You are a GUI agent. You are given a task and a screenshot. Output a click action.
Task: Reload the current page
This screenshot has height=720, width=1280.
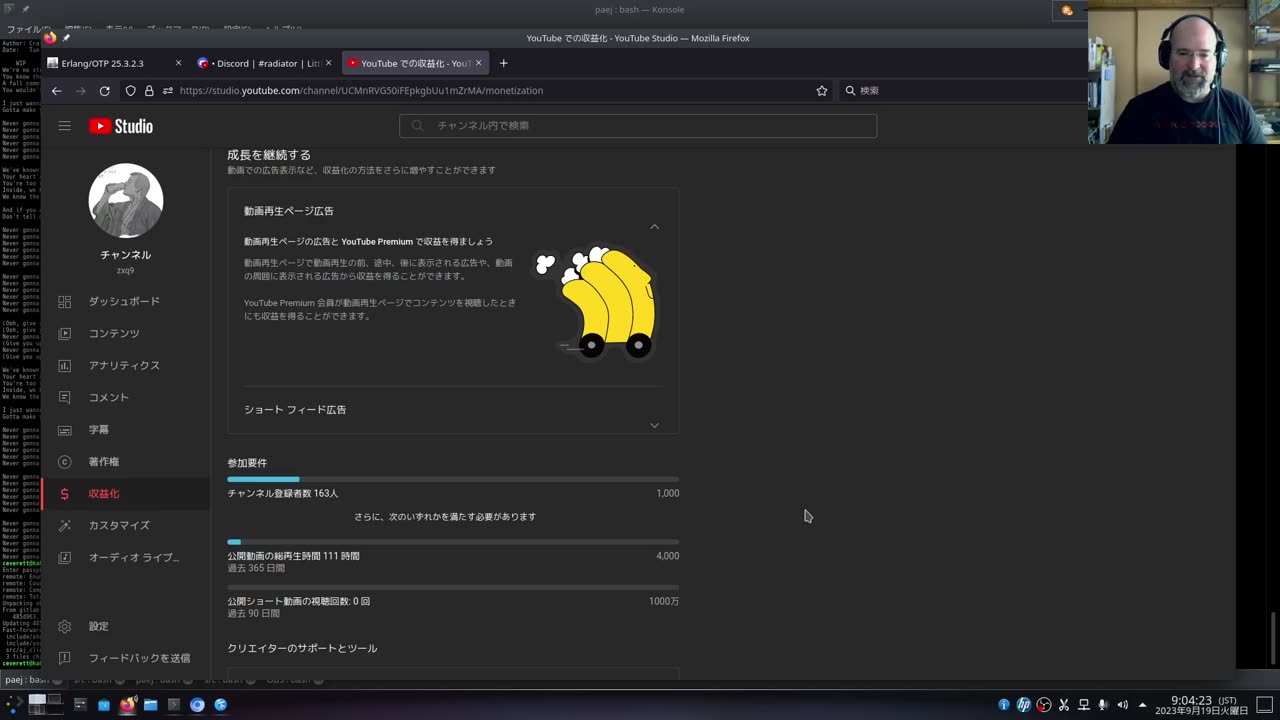104,90
